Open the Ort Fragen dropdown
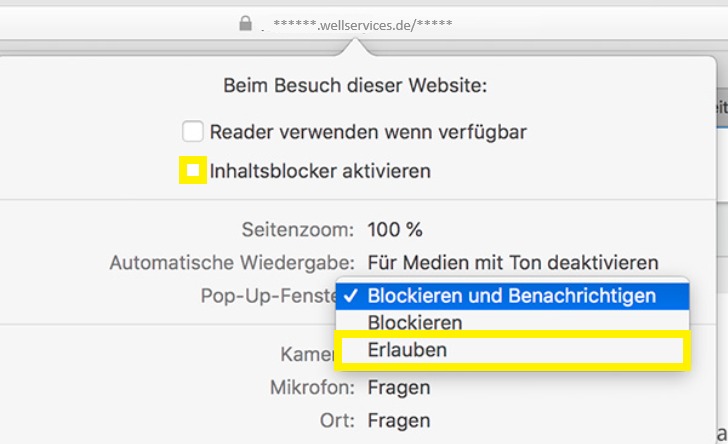Viewport: 728px width, 444px height. (398, 421)
